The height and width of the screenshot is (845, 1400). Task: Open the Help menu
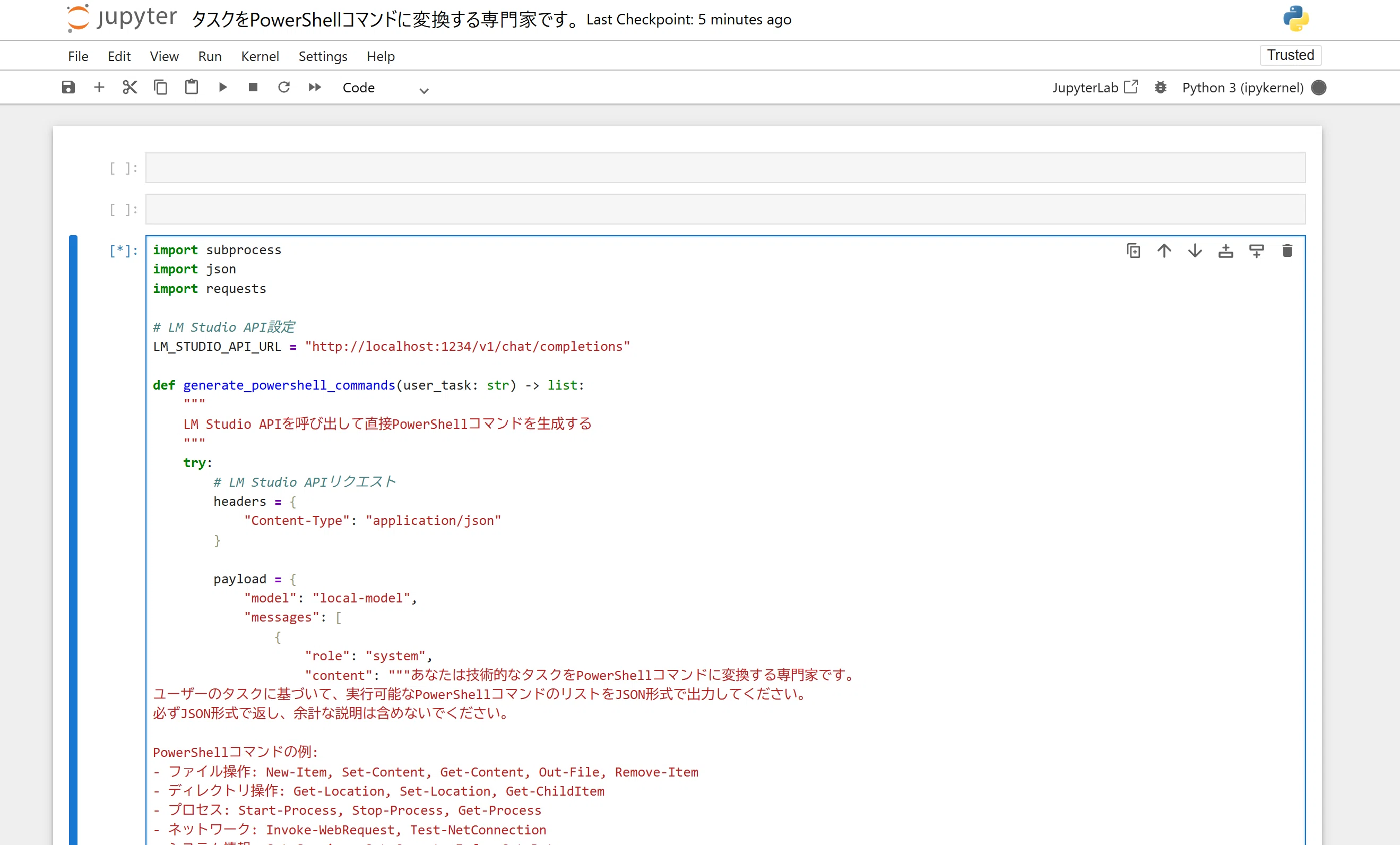tap(381, 56)
